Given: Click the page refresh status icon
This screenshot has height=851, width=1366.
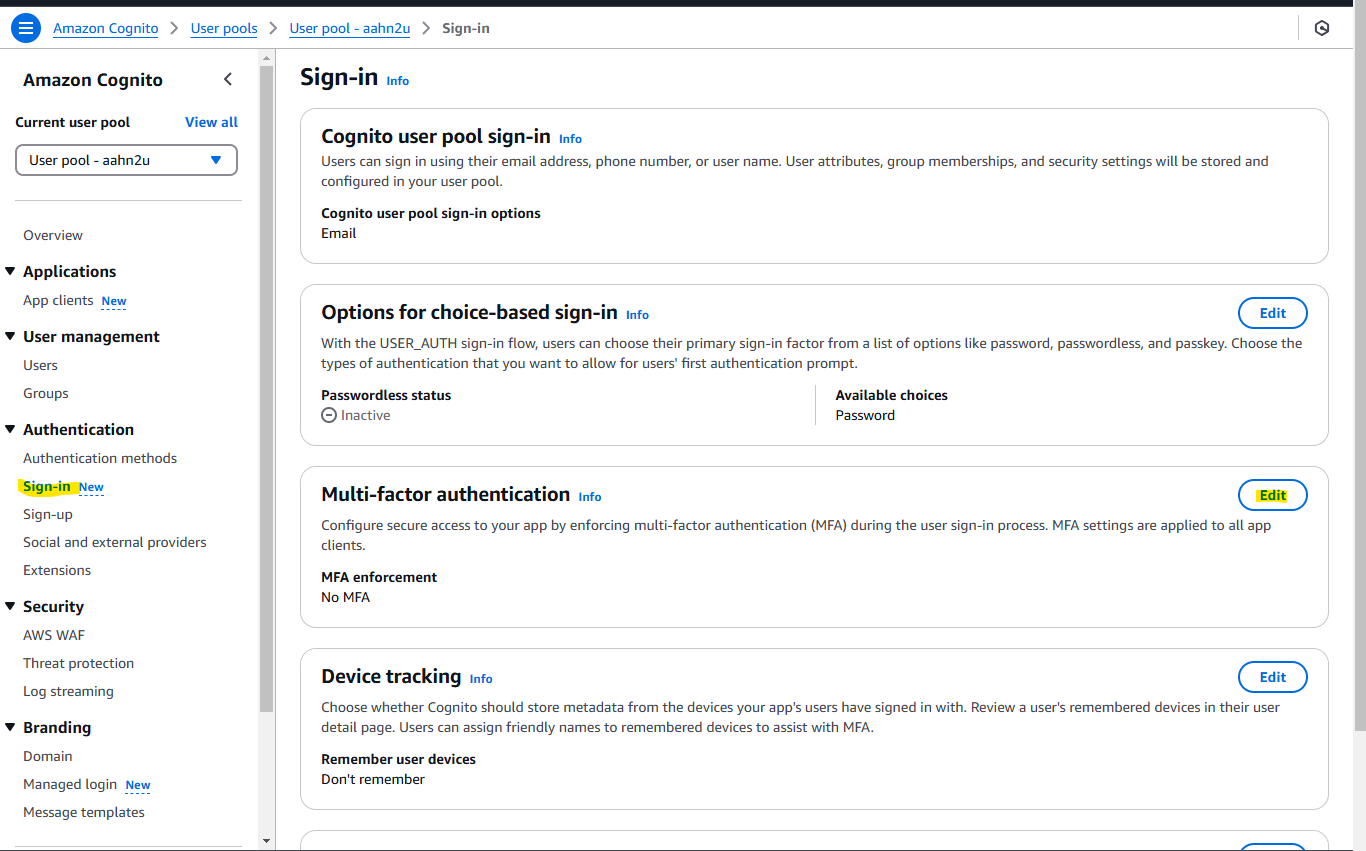Looking at the screenshot, I should tap(1322, 28).
